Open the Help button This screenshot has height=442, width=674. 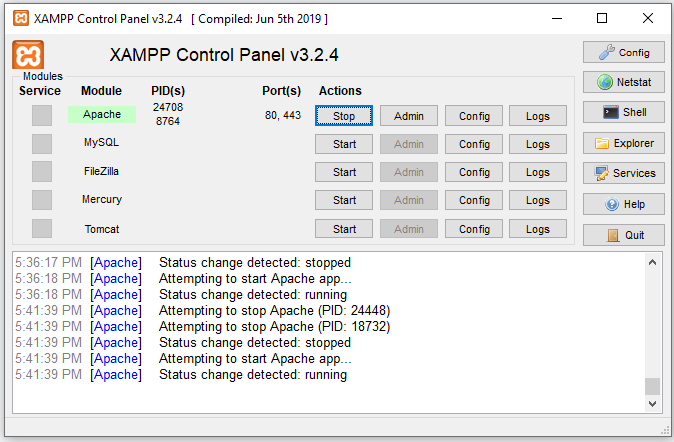coord(624,204)
